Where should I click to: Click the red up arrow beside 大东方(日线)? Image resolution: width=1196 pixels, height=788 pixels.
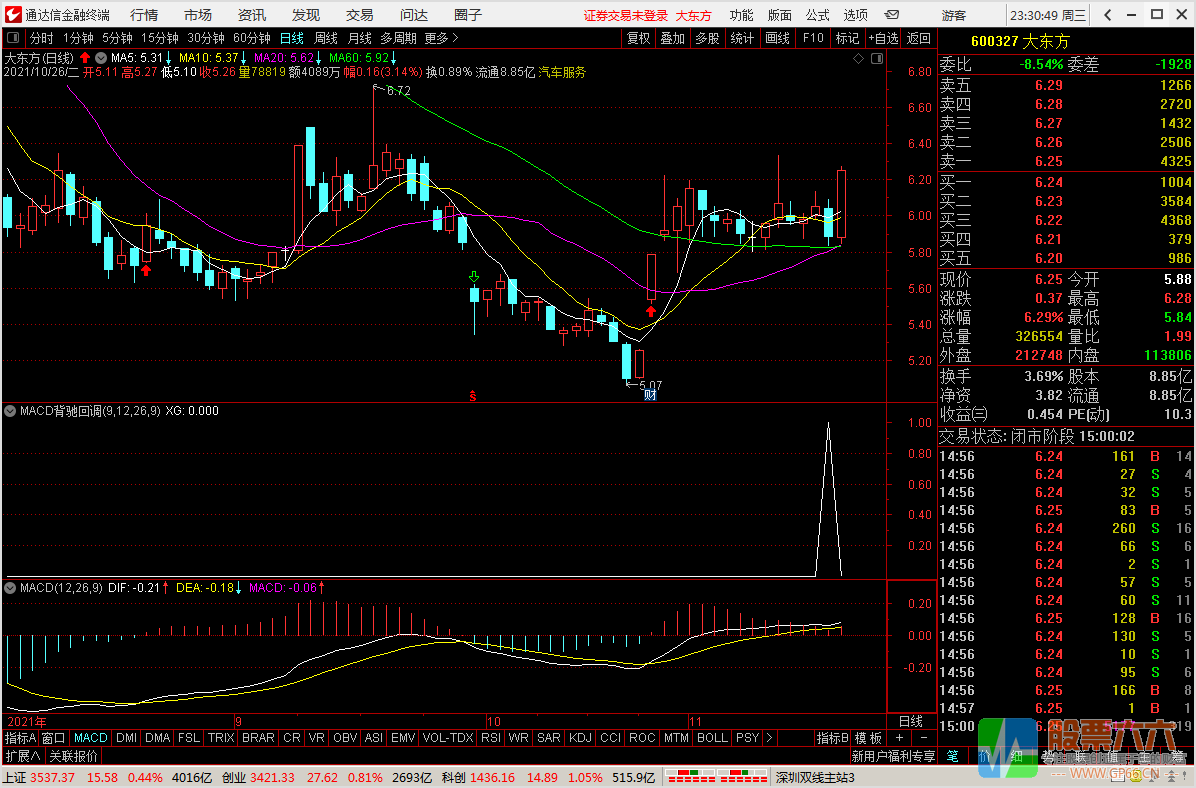point(85,57)
